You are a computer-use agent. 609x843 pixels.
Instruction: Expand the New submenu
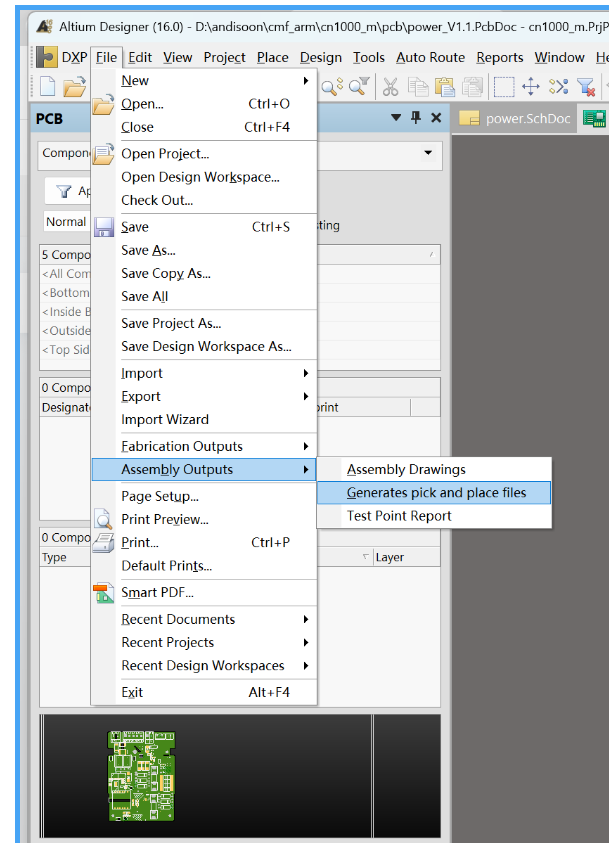(204, 81)
